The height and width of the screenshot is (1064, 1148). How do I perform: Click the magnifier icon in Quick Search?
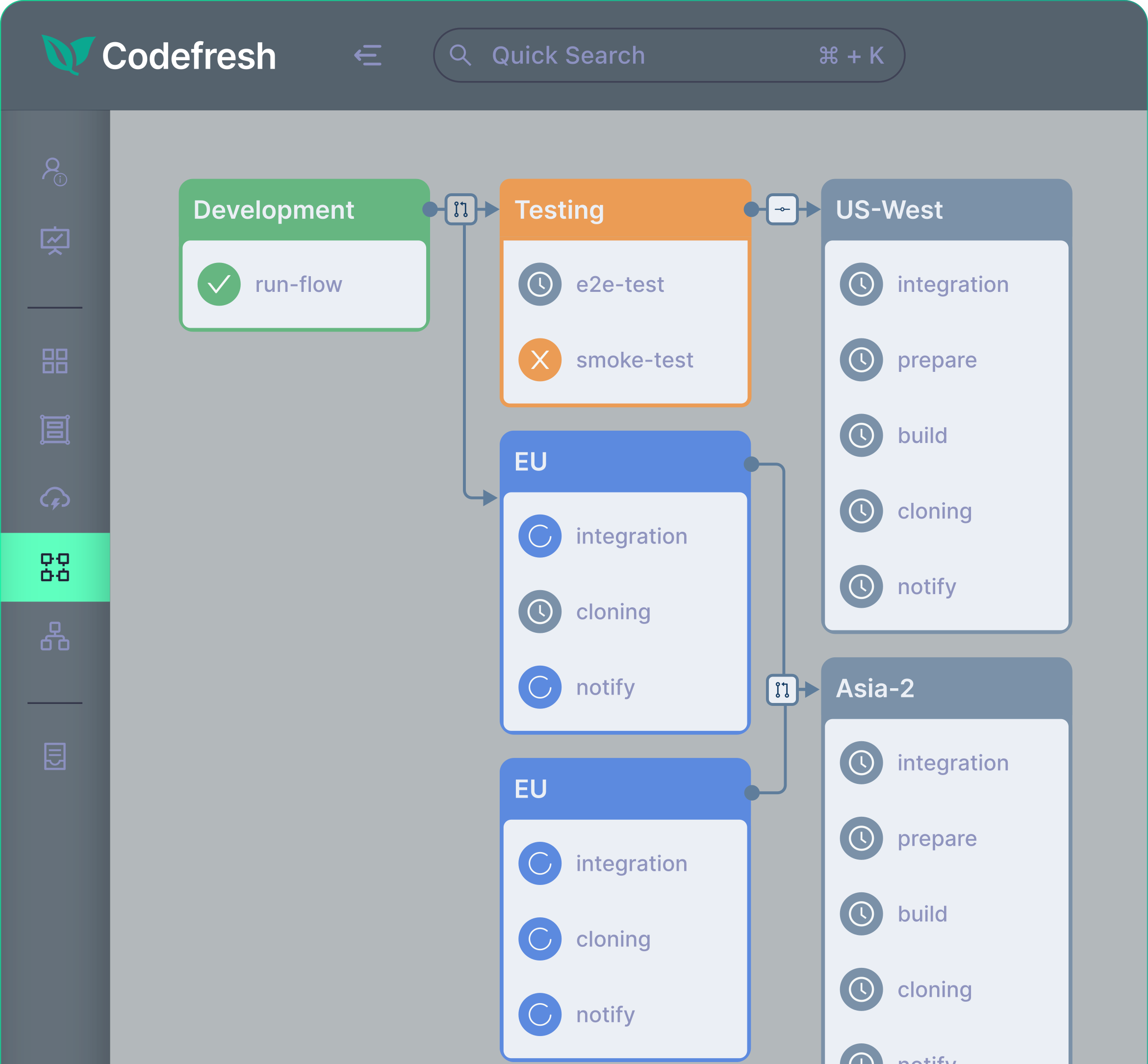point(460,55)
